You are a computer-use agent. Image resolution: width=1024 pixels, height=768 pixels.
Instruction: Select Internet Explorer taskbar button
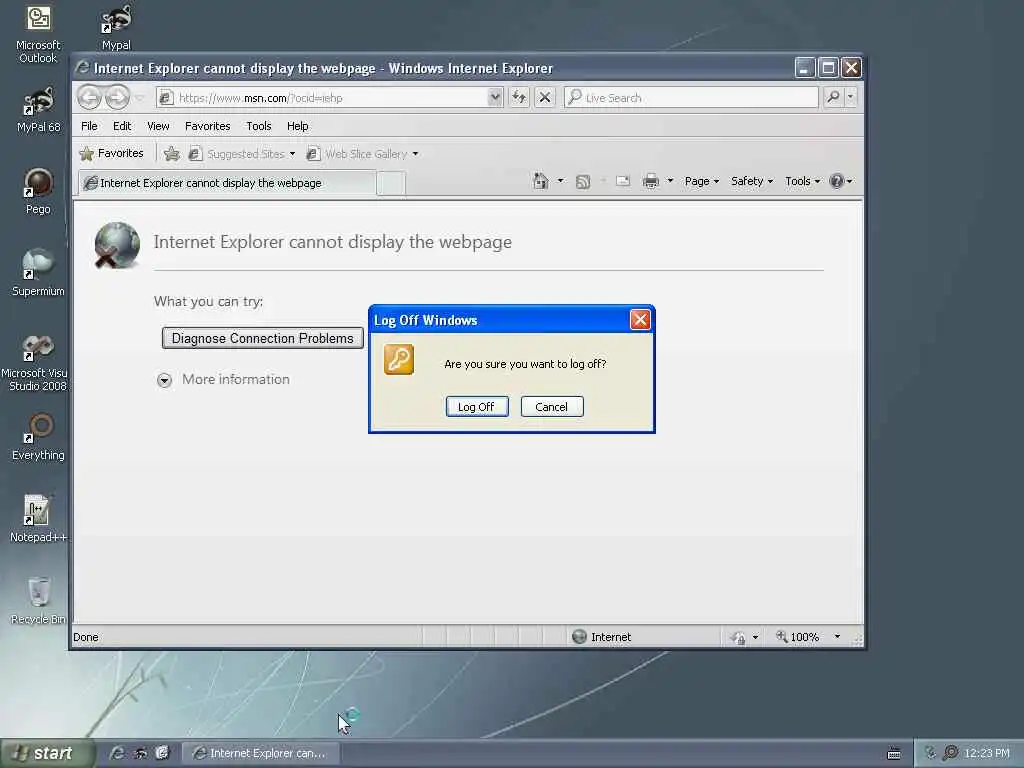[x=261, y=754]
